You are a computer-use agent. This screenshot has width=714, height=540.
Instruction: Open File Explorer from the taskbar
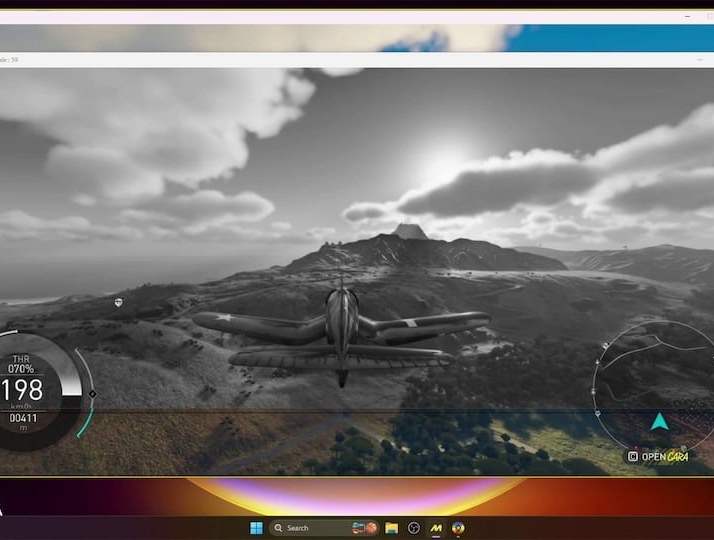[392, 528]
